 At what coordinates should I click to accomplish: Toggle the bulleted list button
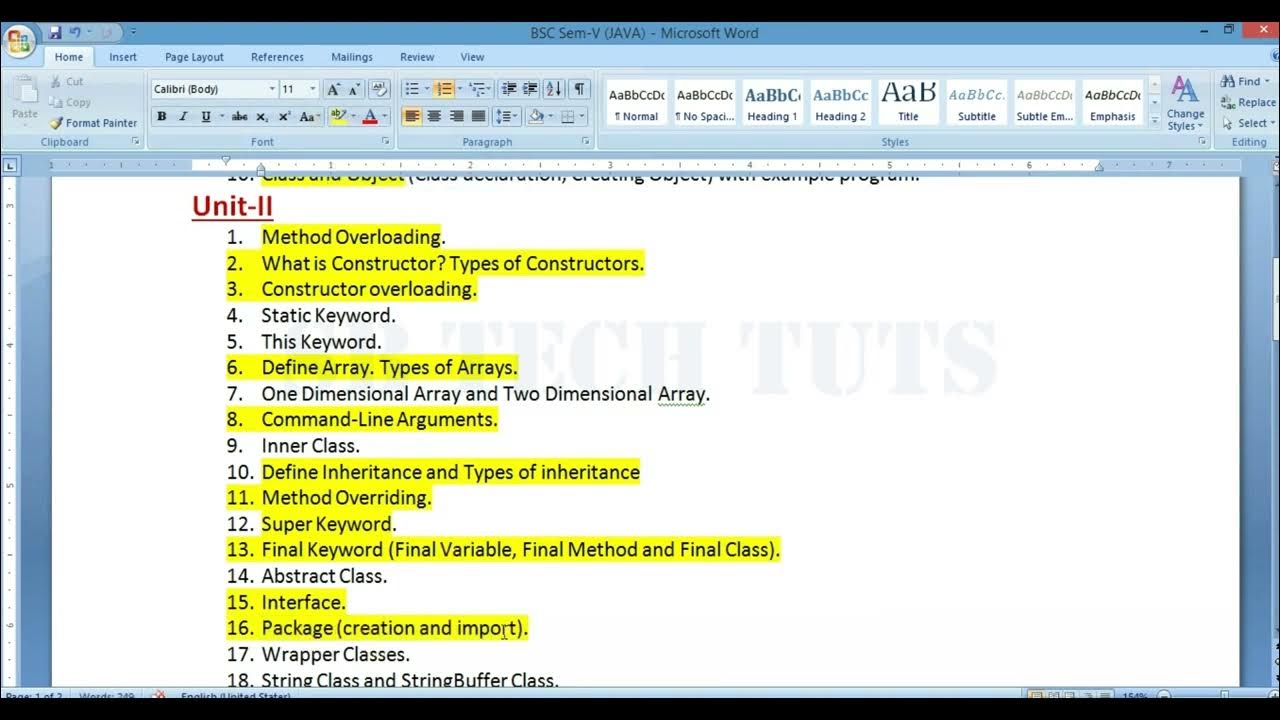click(x=411, y=89)
